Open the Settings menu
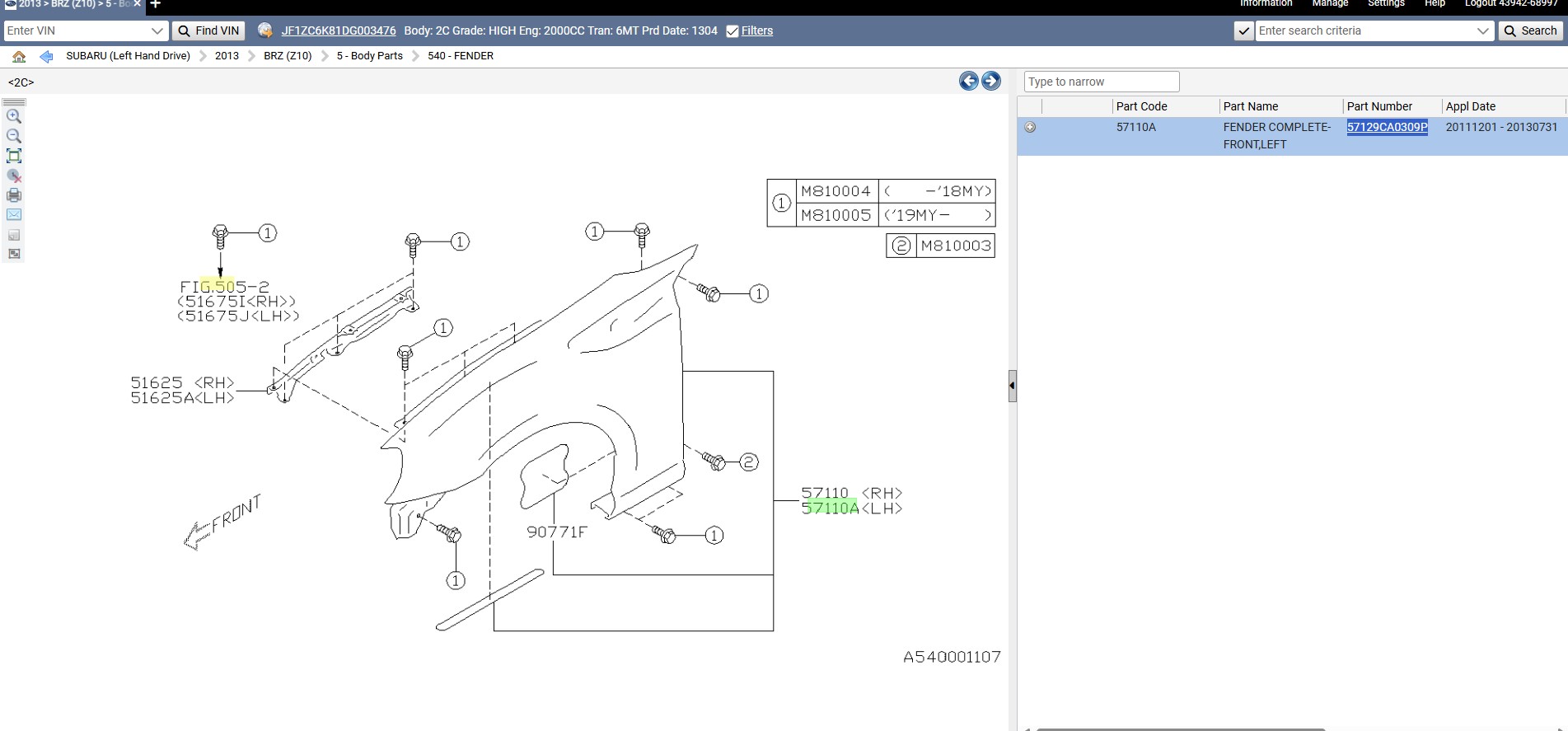The image size is (1568, 731). pos(1386,3)
